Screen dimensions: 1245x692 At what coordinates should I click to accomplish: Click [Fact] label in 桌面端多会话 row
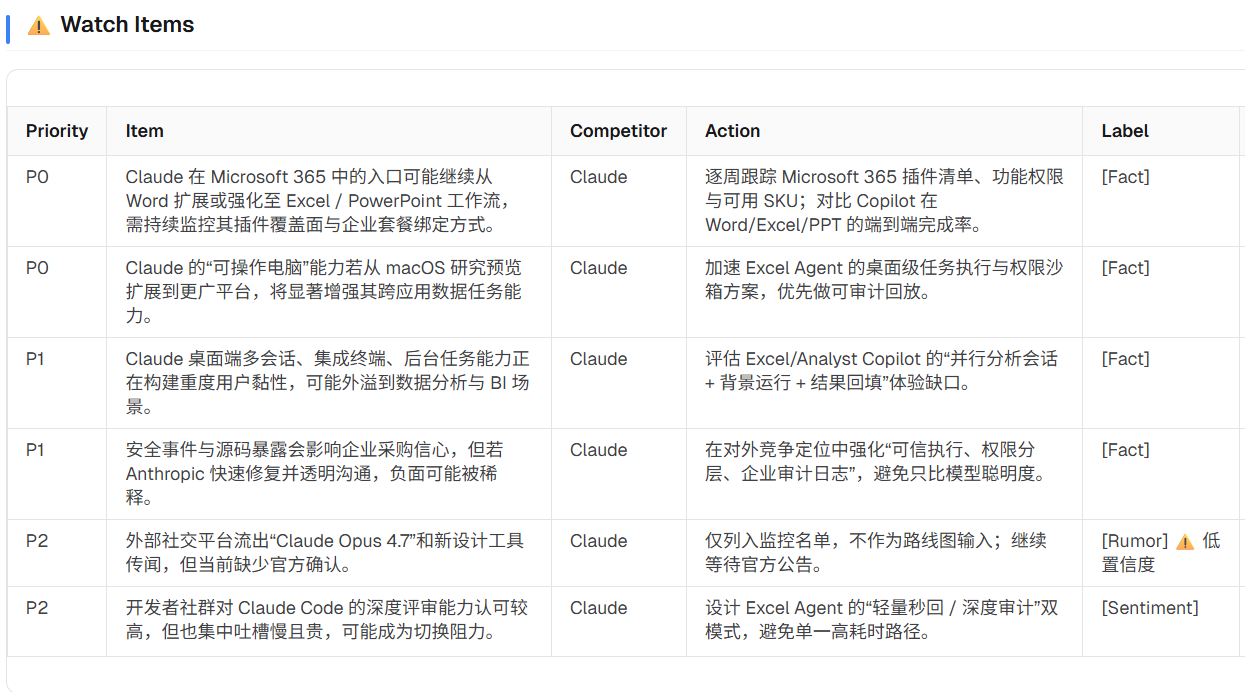1126,359
